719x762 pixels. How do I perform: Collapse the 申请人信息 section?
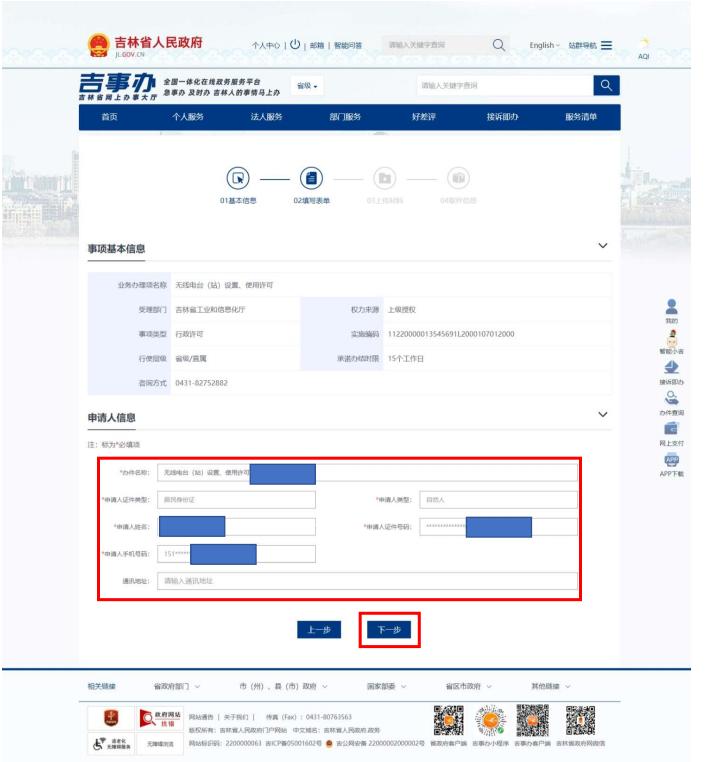pyautogui.click(x=602, y=414)
